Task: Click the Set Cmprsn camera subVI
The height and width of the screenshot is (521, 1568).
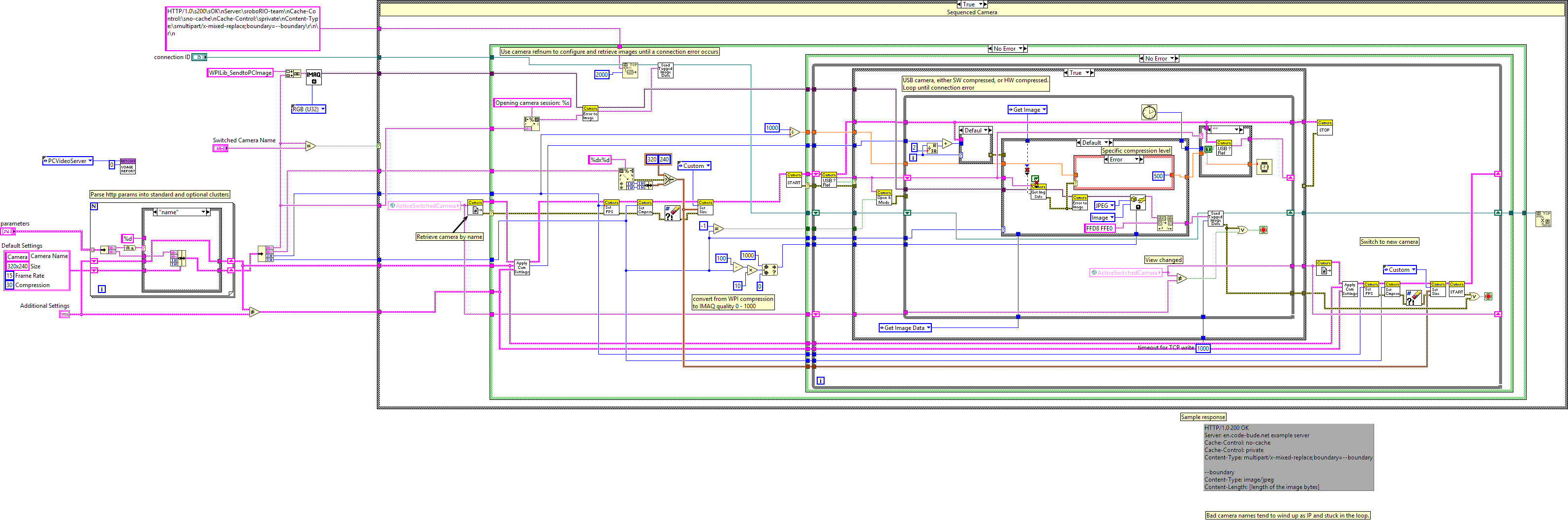Action: tap(645, 207)
